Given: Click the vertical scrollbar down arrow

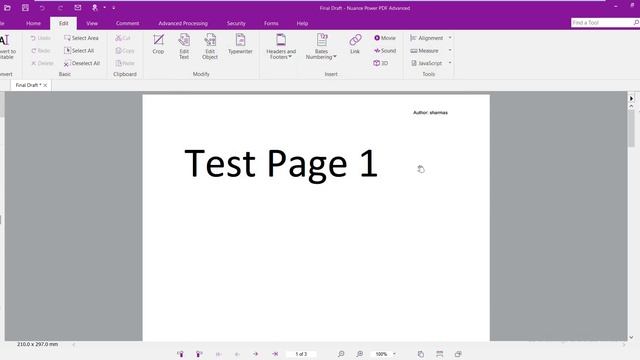Looking at the screenshot, I should coord(631,337).
